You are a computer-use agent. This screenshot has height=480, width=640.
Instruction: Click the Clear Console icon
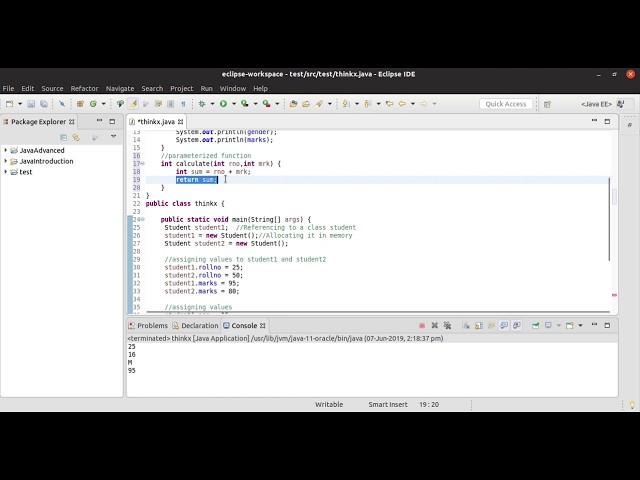pyautogui.click(x=466, y=325)
